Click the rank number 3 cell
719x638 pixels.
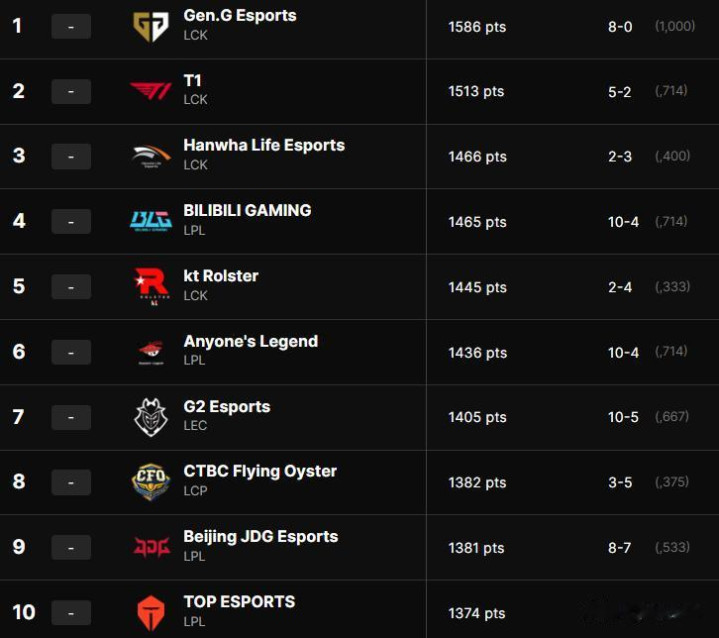click(x=19, y=156)
